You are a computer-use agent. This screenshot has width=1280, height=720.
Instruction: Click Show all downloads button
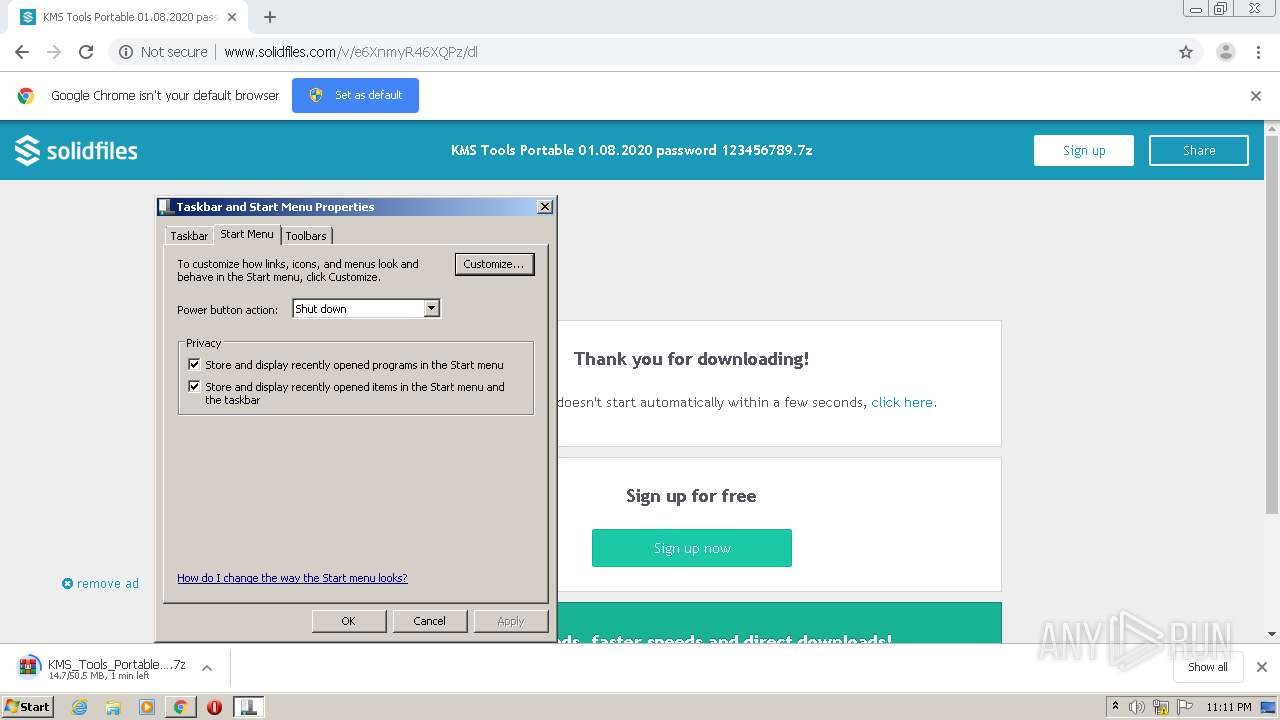(1208, 667)
